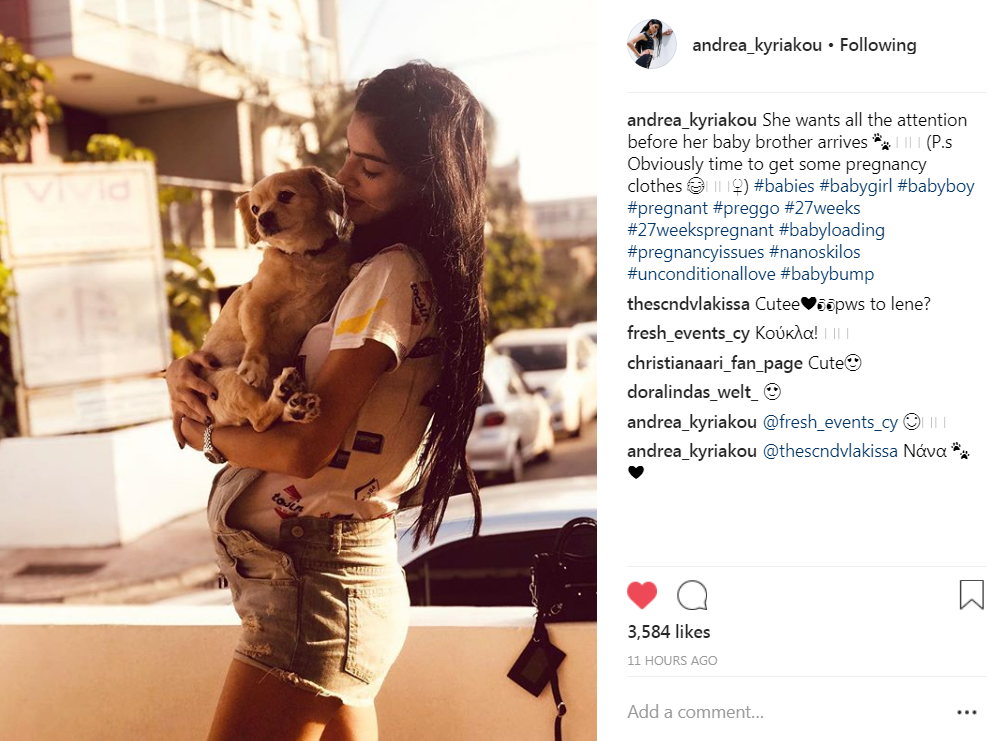Screen dimensions: 1002x741
Task: Open andrea_kyriakou username in header
Action: [757, 45]
